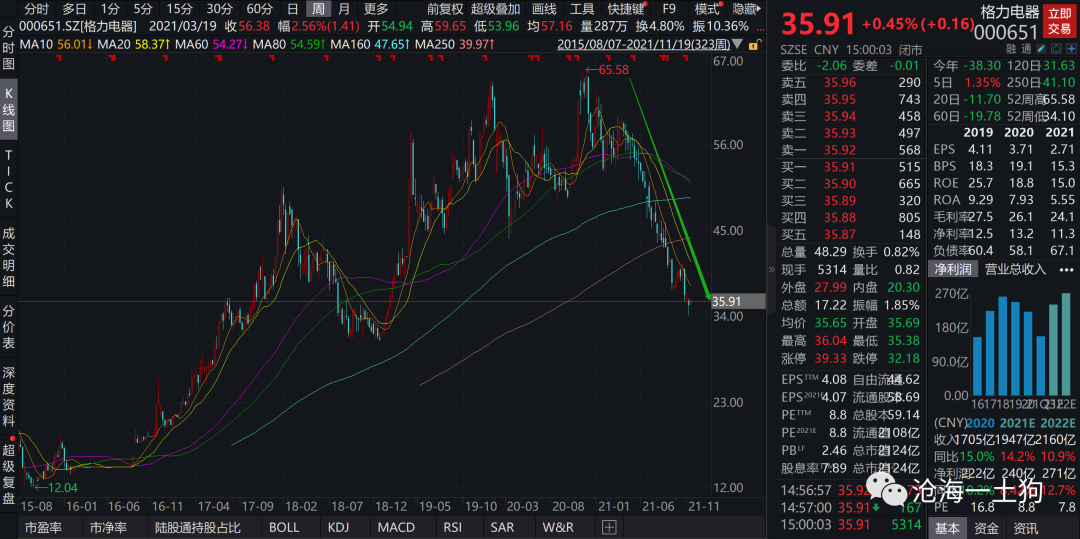The width and height of the screenshot is (1080, 539).
Task: Select the 30分 period tab
Action: pos(220,9)
